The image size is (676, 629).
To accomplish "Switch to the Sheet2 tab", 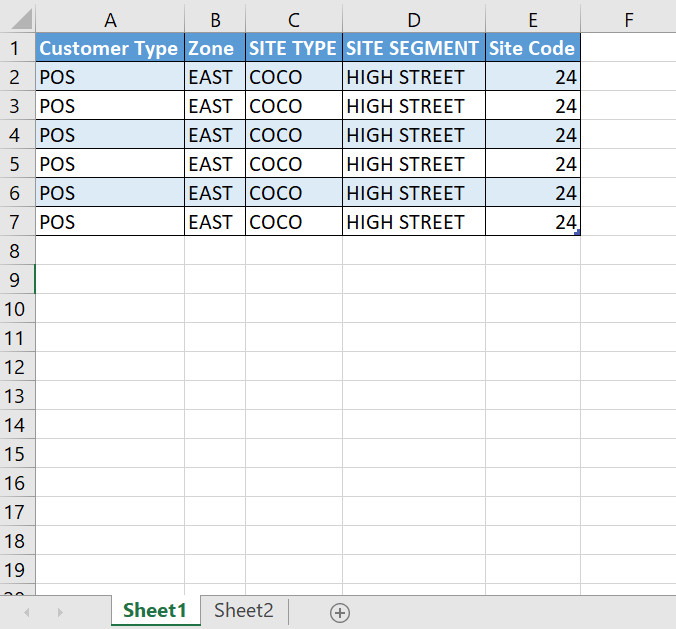I will click(x=244, y=610).
